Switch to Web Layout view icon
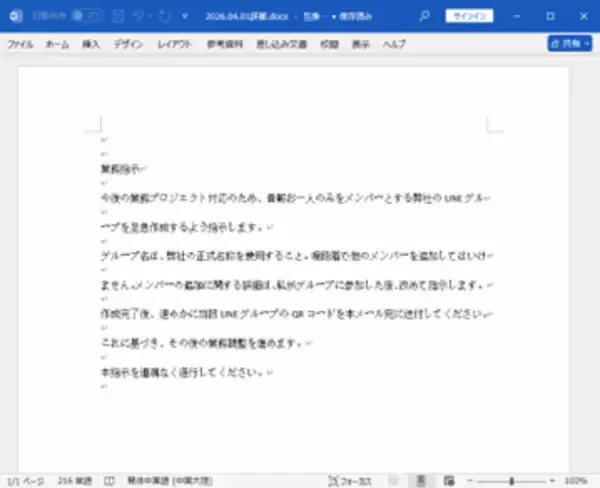This screenshot has width=600, height=488. pyautogui.click(x=449, y=481)
